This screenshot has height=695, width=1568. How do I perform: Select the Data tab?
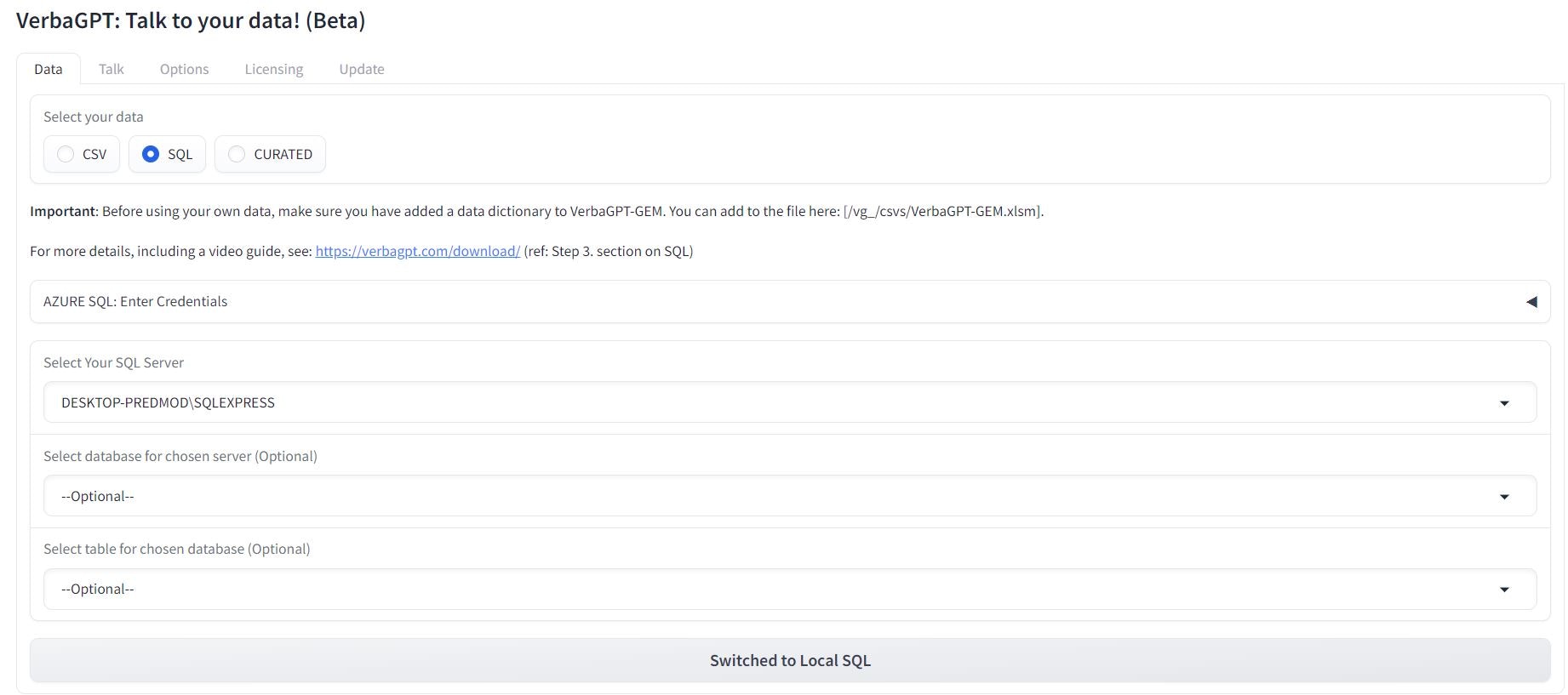(49, 69)
